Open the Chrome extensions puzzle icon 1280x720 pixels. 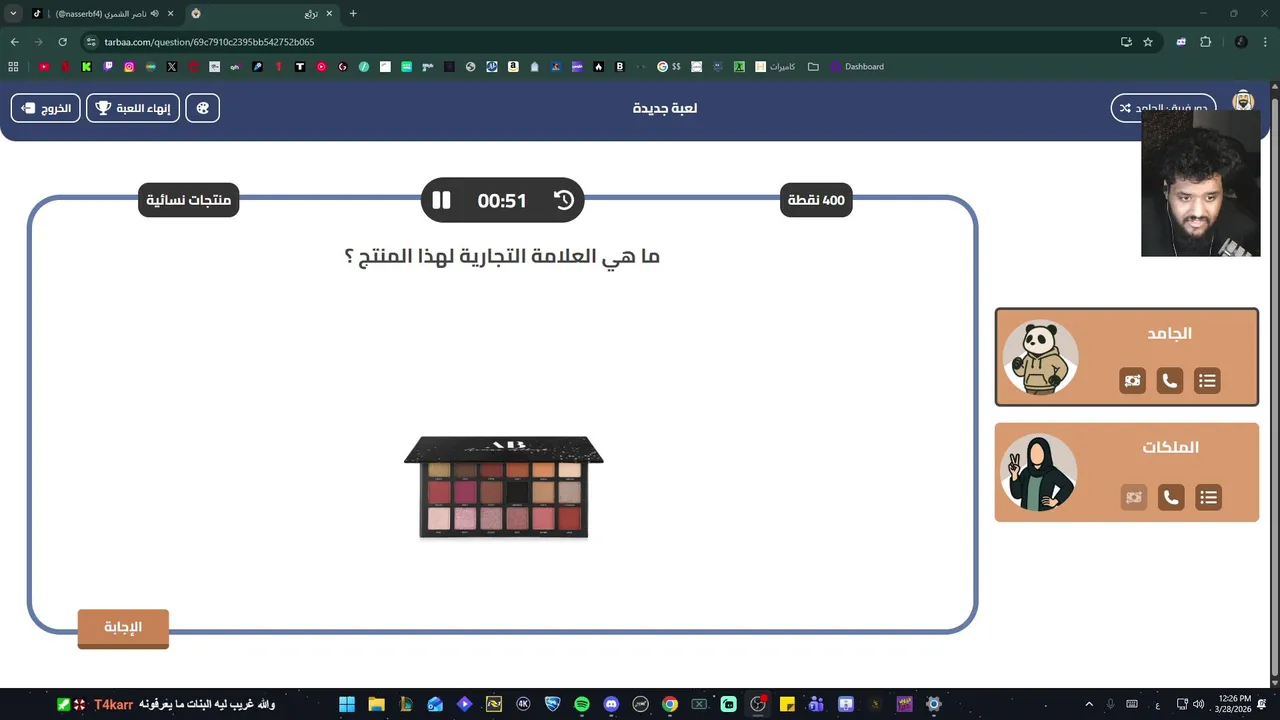(x=1205, y=42)
